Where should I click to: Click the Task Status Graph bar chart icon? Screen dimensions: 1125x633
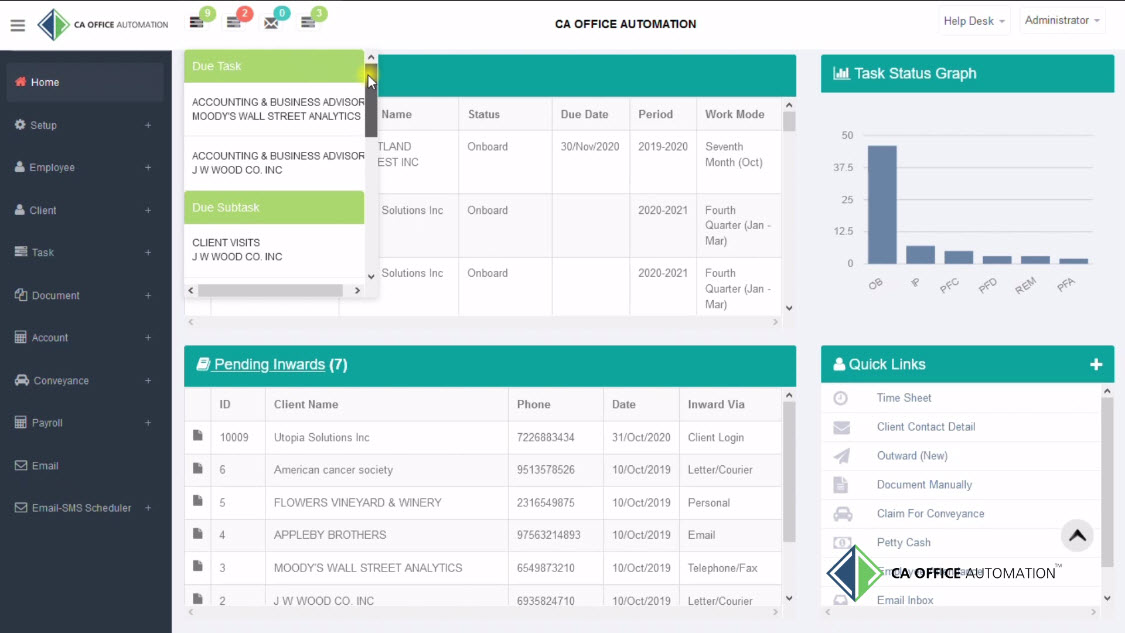coord(843,73)
